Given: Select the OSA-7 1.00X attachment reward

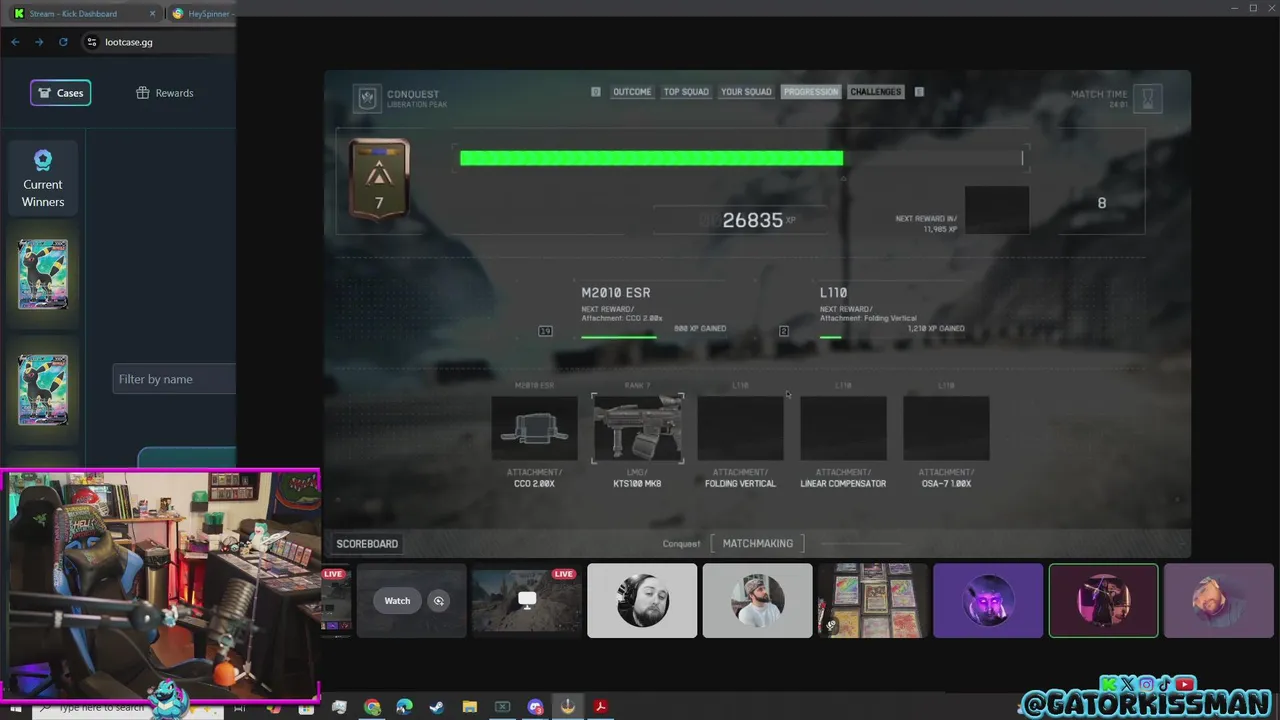Looking at the screenshot, I should coord(946,429).
